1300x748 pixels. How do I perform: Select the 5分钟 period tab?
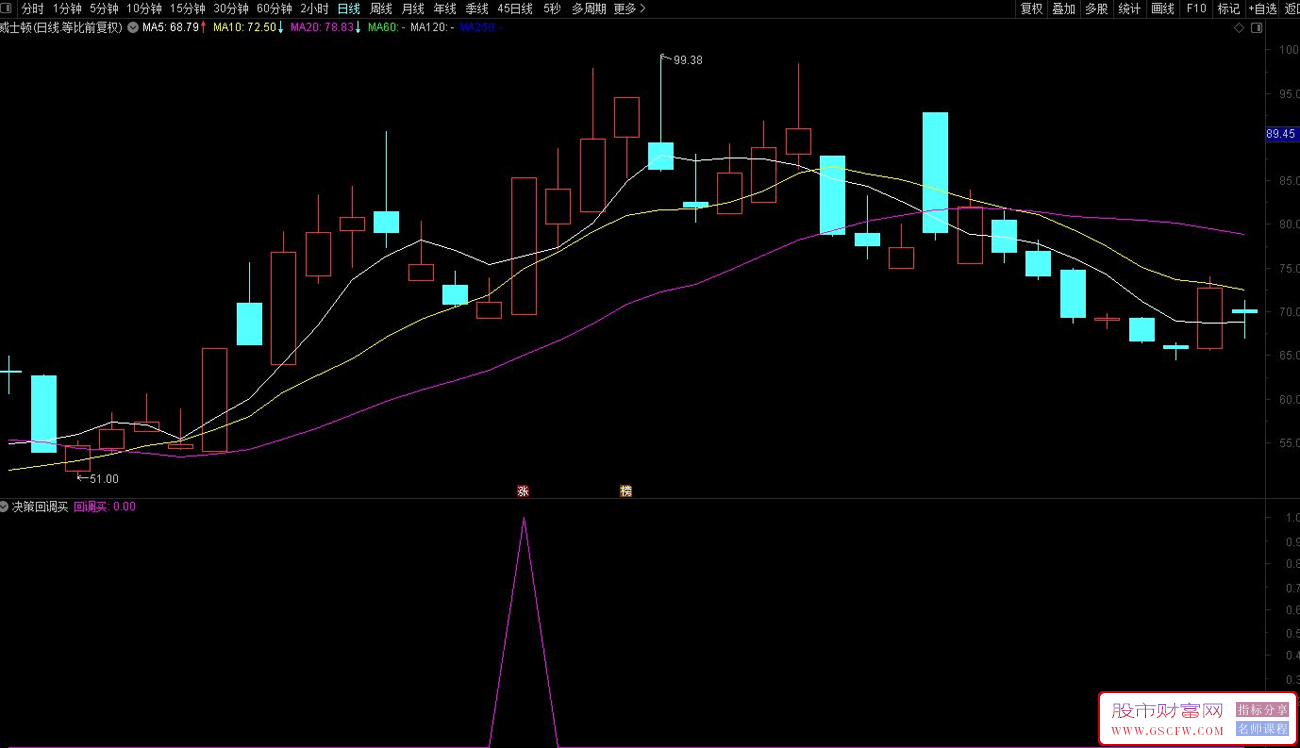[104, 8]
